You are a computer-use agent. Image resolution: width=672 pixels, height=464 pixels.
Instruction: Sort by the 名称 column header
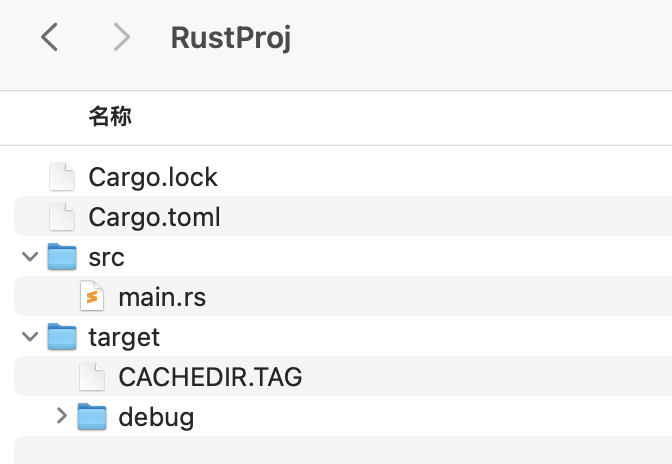click(110, 117)
